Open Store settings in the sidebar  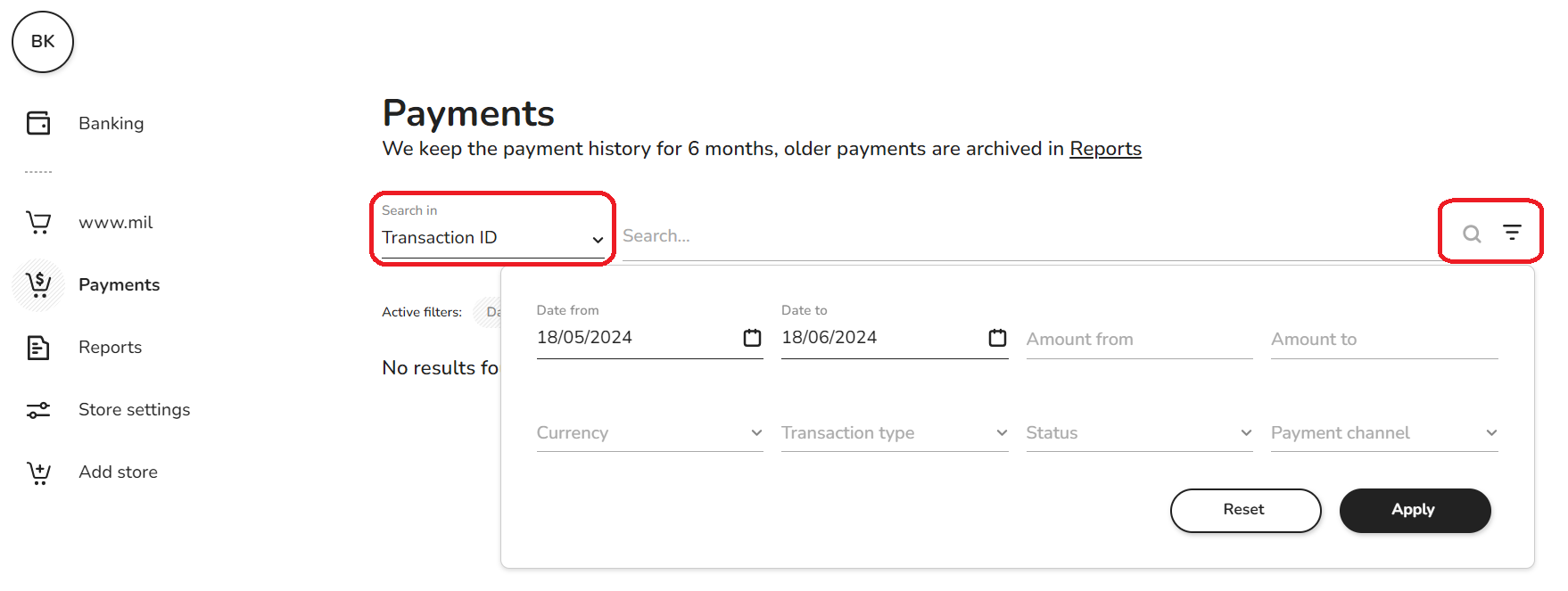[x=134, y=410]
